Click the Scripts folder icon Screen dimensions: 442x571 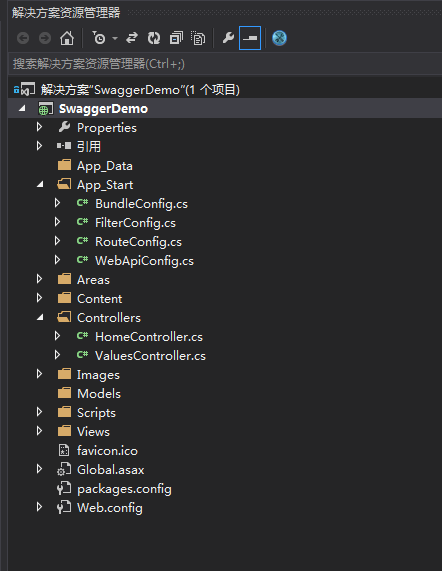point(64,412)
